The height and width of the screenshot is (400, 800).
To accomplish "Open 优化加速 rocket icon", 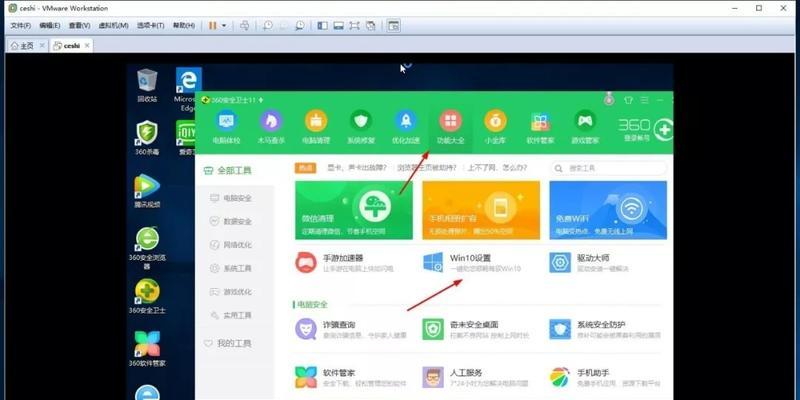I will pyautogui.click(x=406, y=127).
